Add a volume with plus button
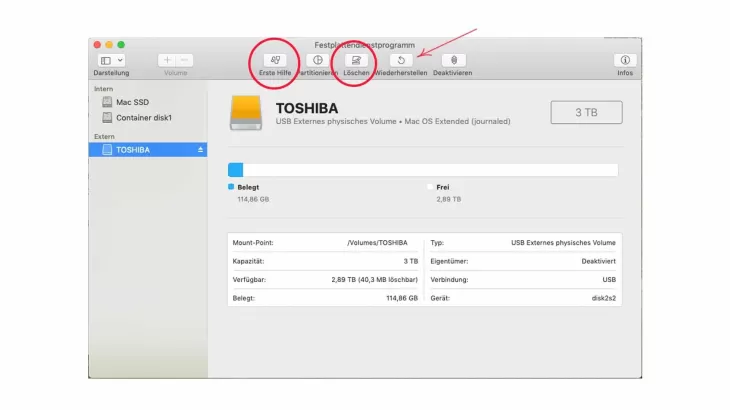Viewport: 730px width, 410px height. click(166, 61)
